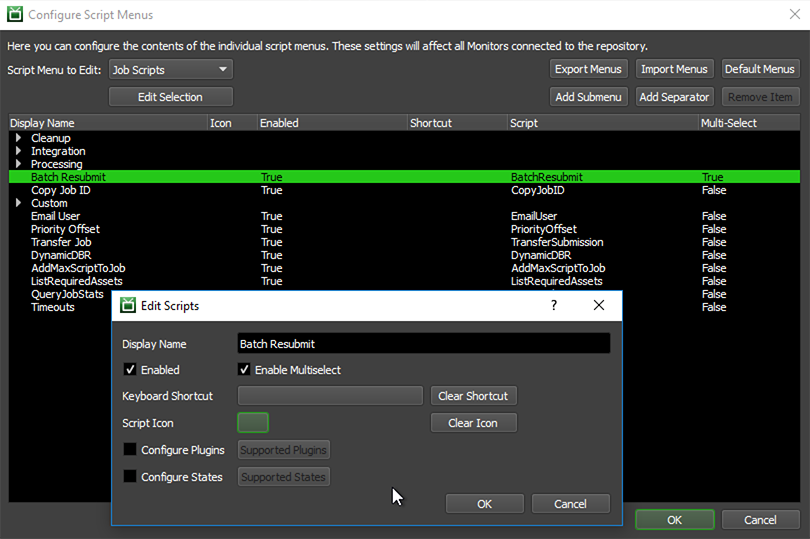Expand the Integration submenu arrow
This screenshot has height=539, width=810.
(x=18, y=151)
